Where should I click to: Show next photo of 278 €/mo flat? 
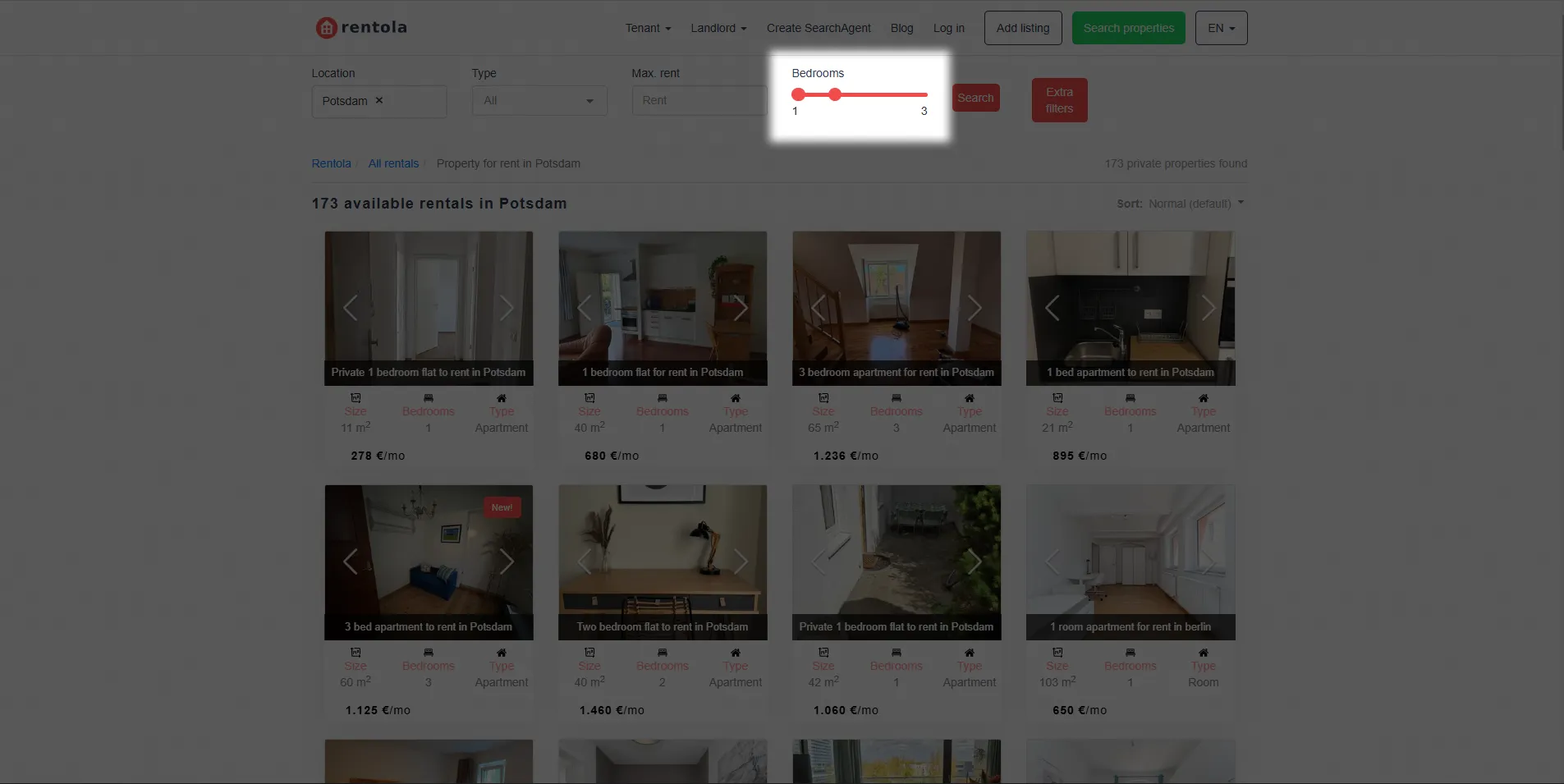click(507, 308)
